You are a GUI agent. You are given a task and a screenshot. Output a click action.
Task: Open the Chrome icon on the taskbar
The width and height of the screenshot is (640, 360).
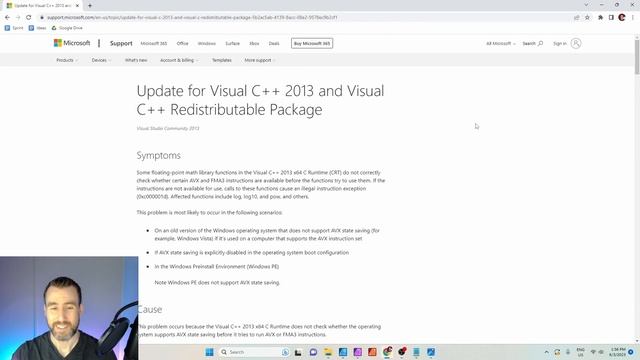387,351
